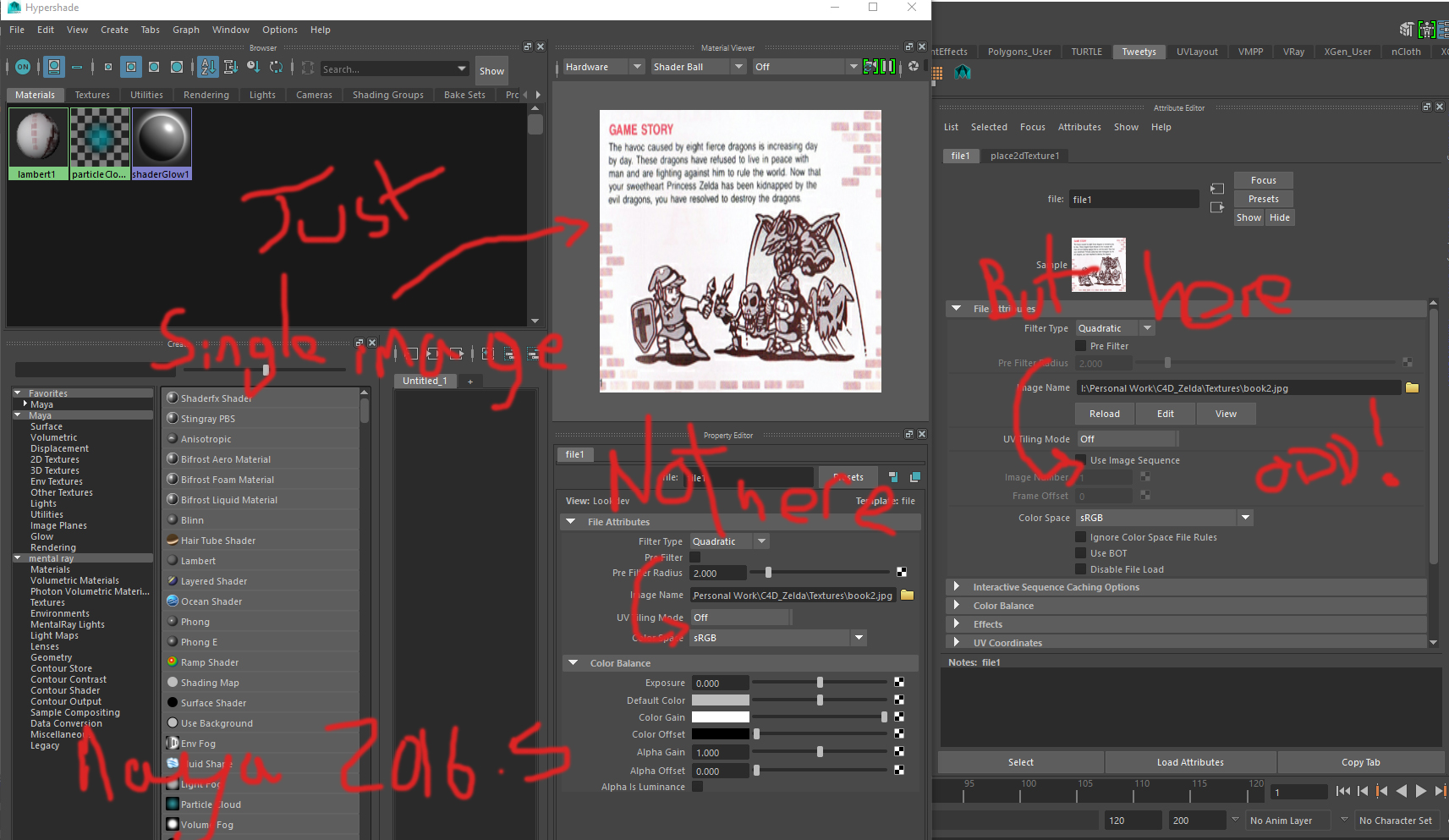Image resolution: width=1449 pixels, height=840 pixels.
Task: Pause the Material Viewer rendering
Action: tap(888, 66)
